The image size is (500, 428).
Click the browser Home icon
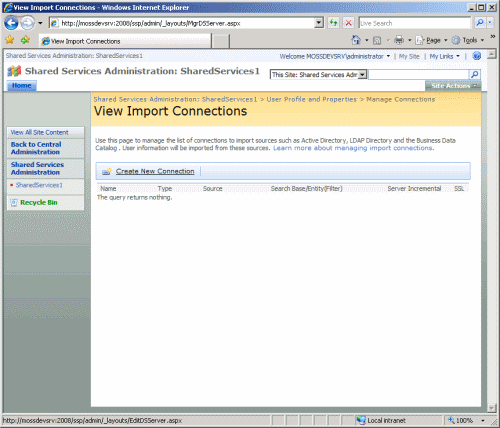(x=356, y=40)
